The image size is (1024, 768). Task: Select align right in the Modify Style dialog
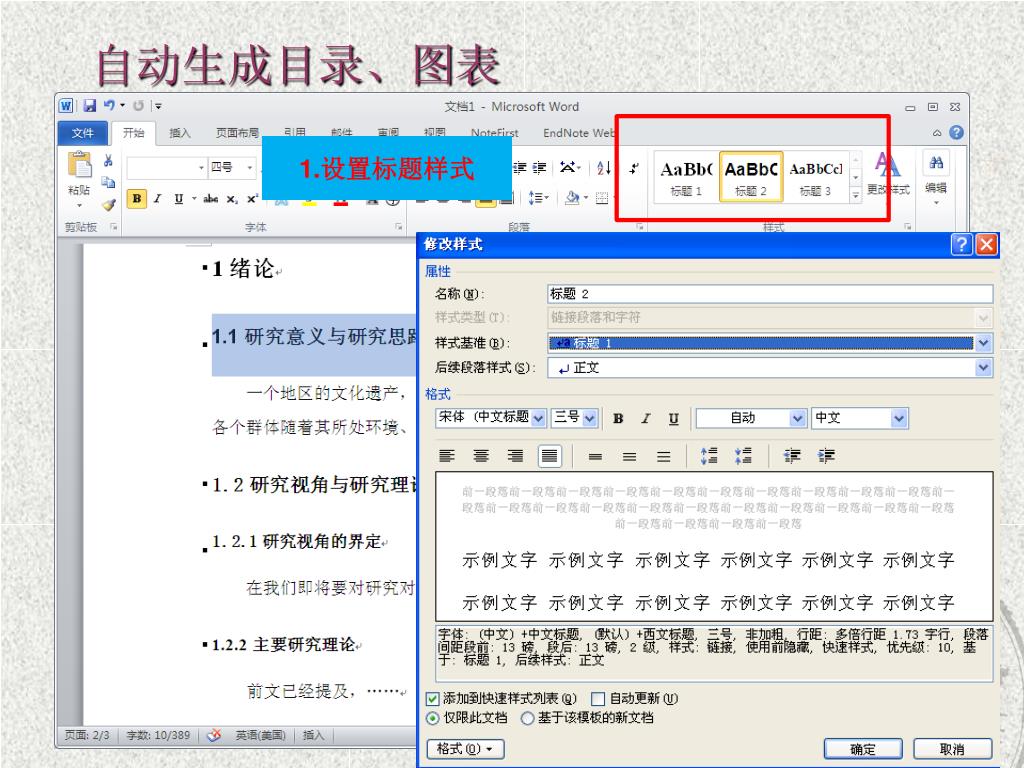(x=515, y=456)
